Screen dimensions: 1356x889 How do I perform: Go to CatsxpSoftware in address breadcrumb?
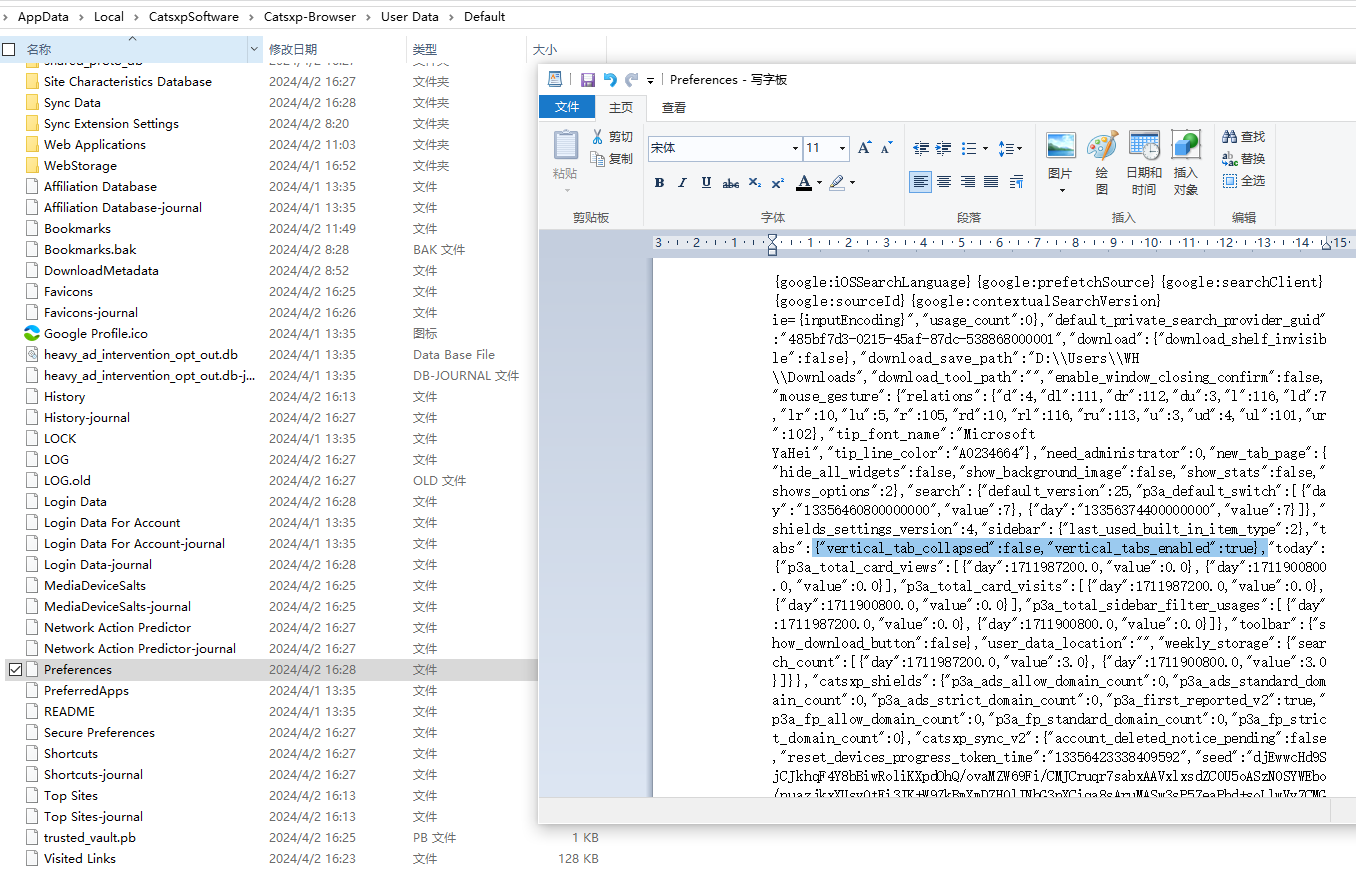[x=195, y=16]
